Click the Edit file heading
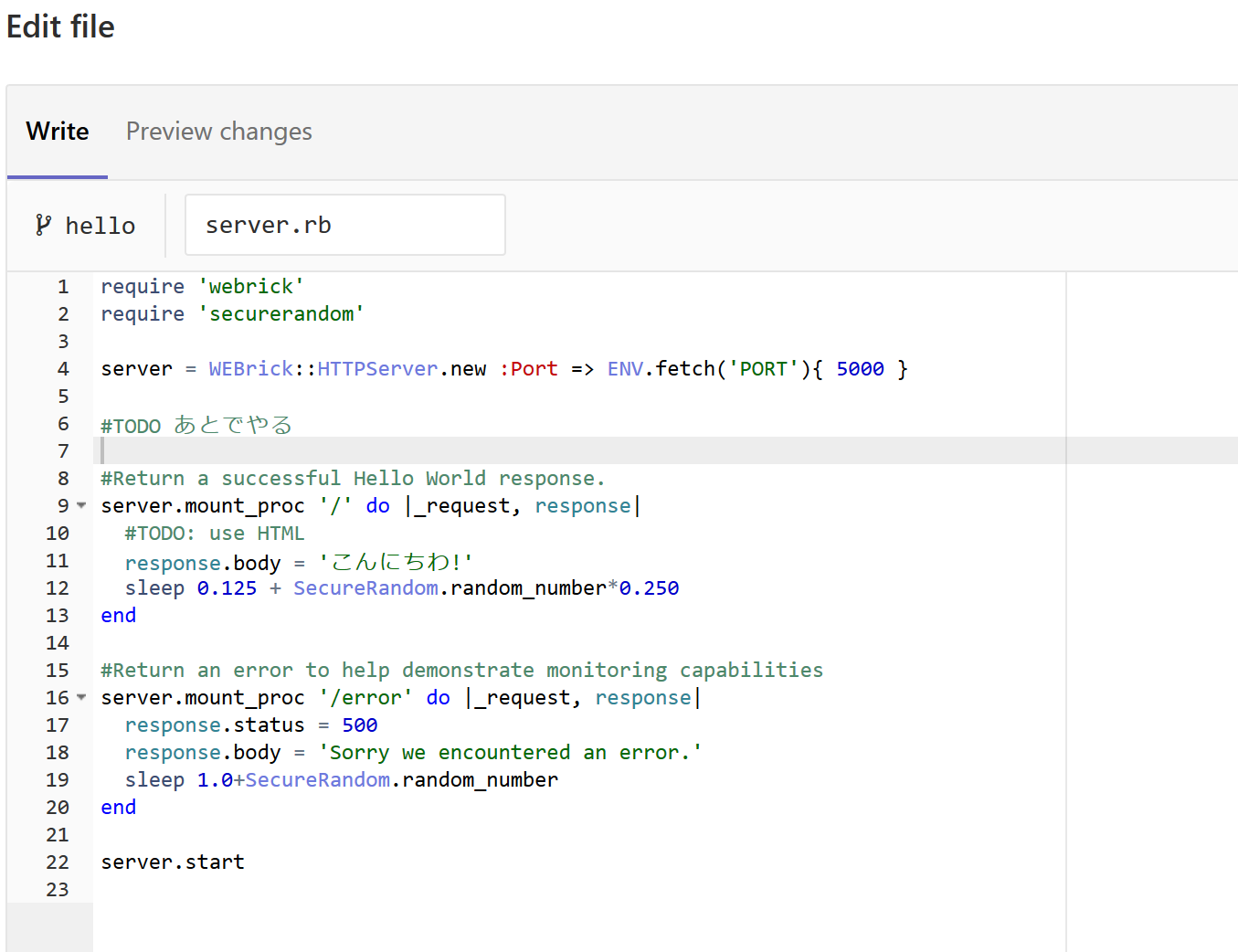 coord(60,26)
